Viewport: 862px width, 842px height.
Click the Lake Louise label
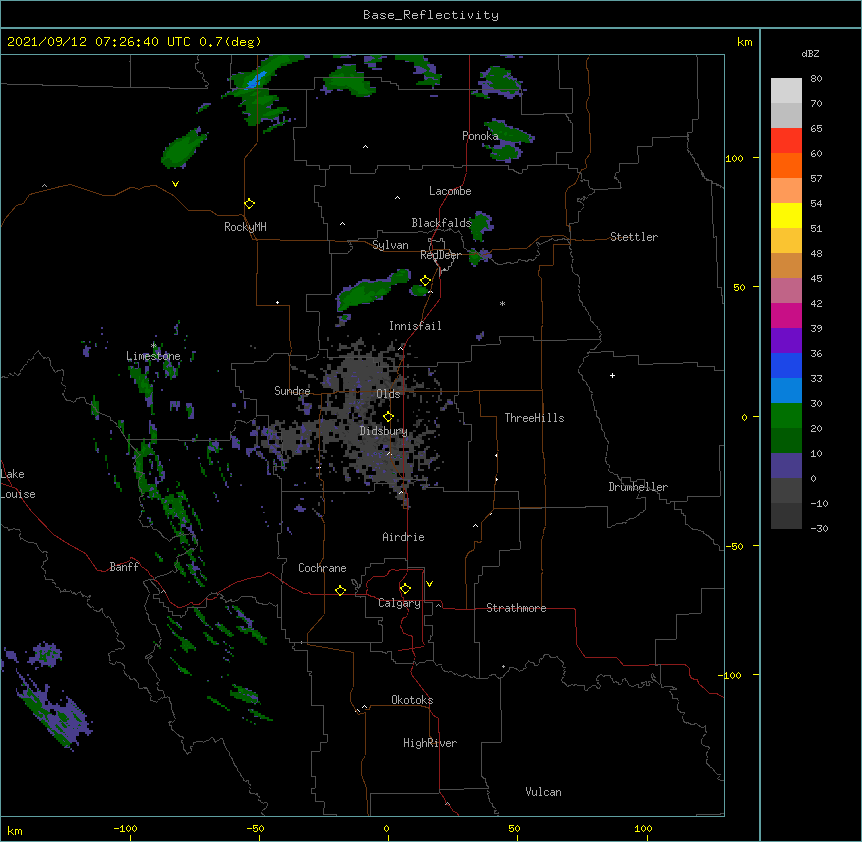pos(18,484)
